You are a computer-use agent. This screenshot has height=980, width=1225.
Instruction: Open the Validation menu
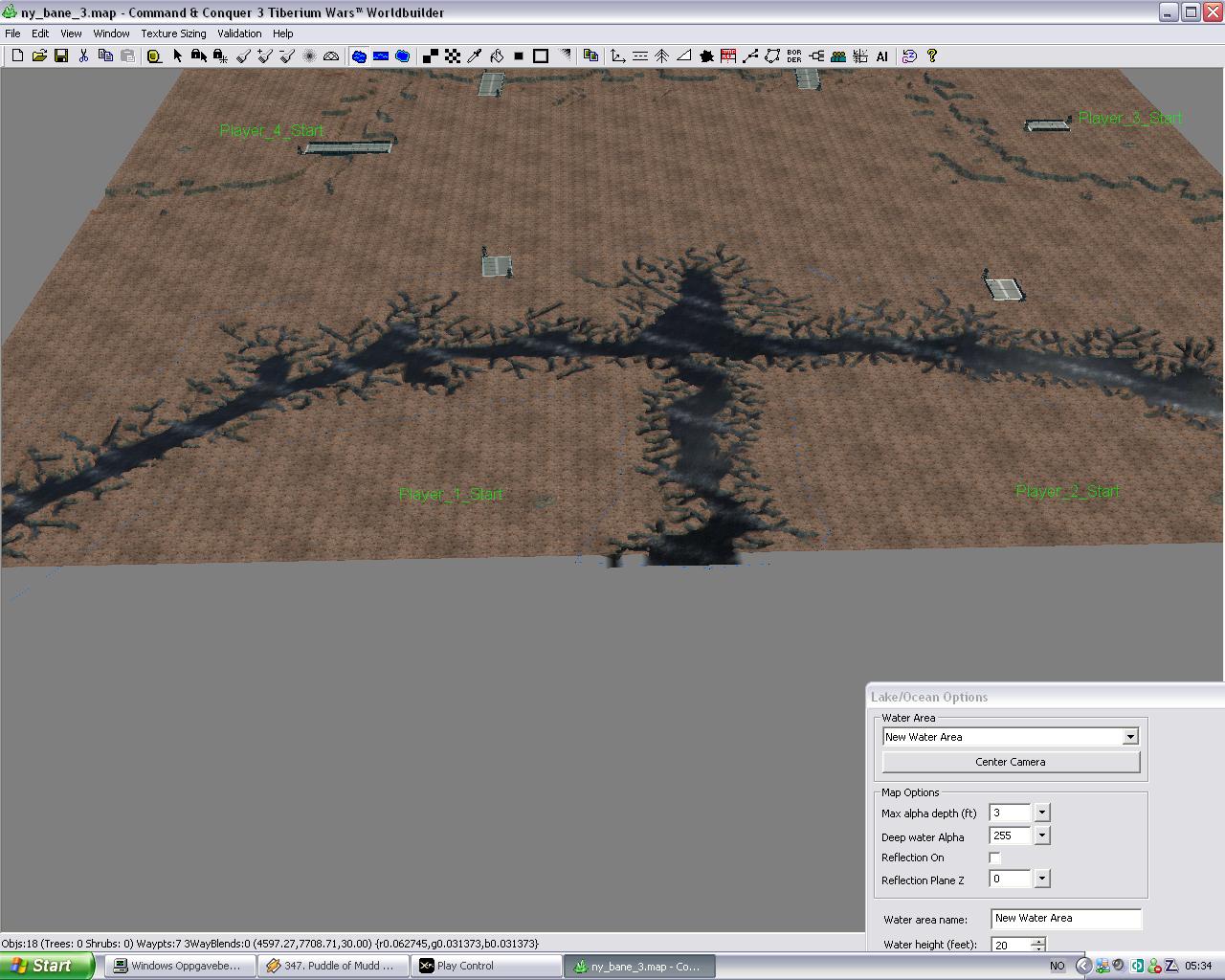coord(239,33)
